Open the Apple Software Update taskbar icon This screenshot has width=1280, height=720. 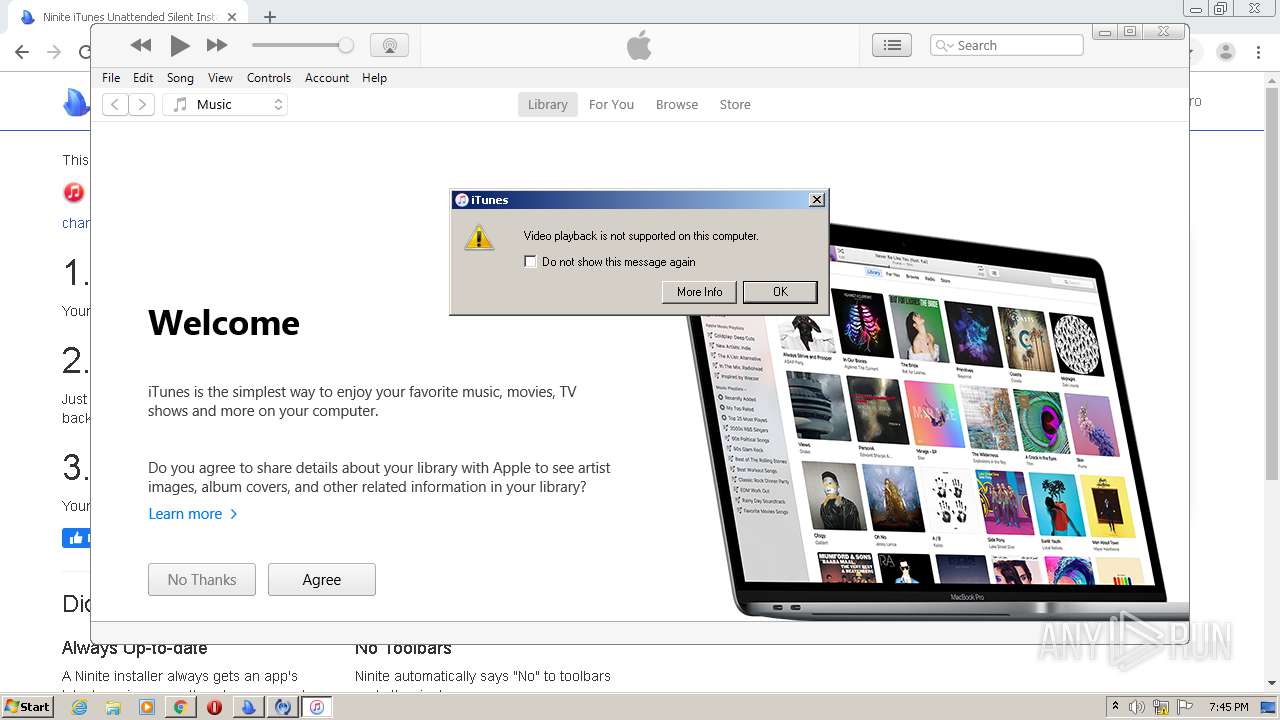(x=283, y=707)
